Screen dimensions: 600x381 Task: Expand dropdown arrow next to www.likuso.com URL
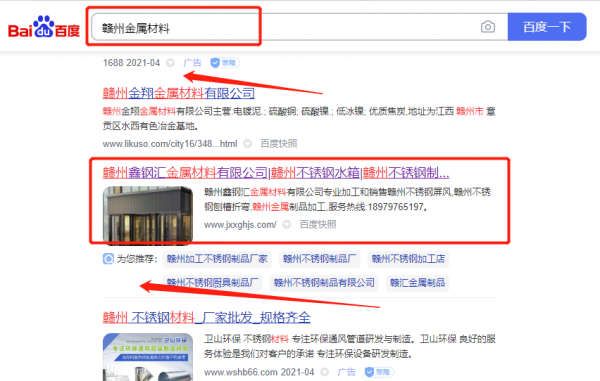248,144
